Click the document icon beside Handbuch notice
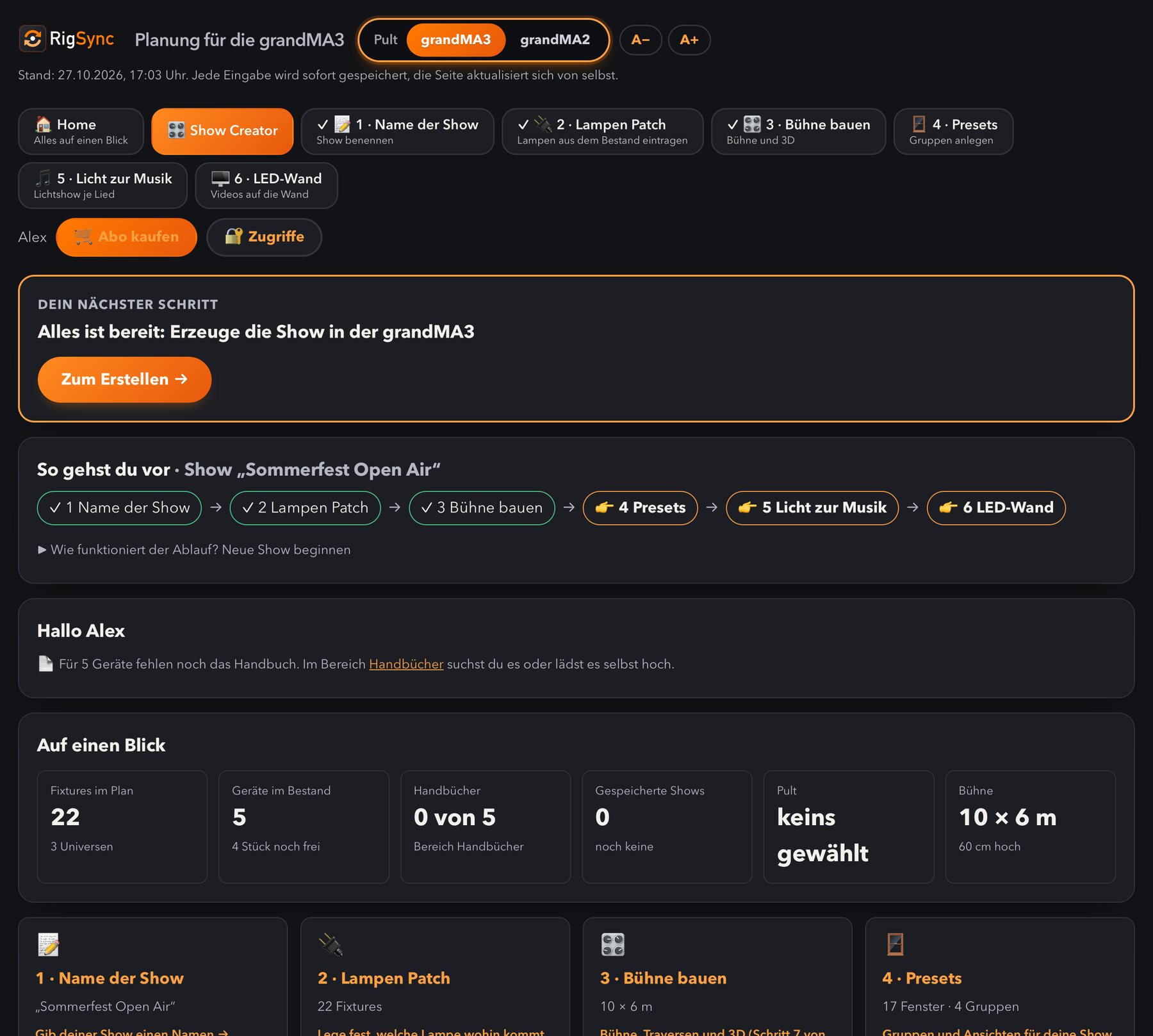Viewport: 1153px width, 1036px height. [x=45, y=664]
